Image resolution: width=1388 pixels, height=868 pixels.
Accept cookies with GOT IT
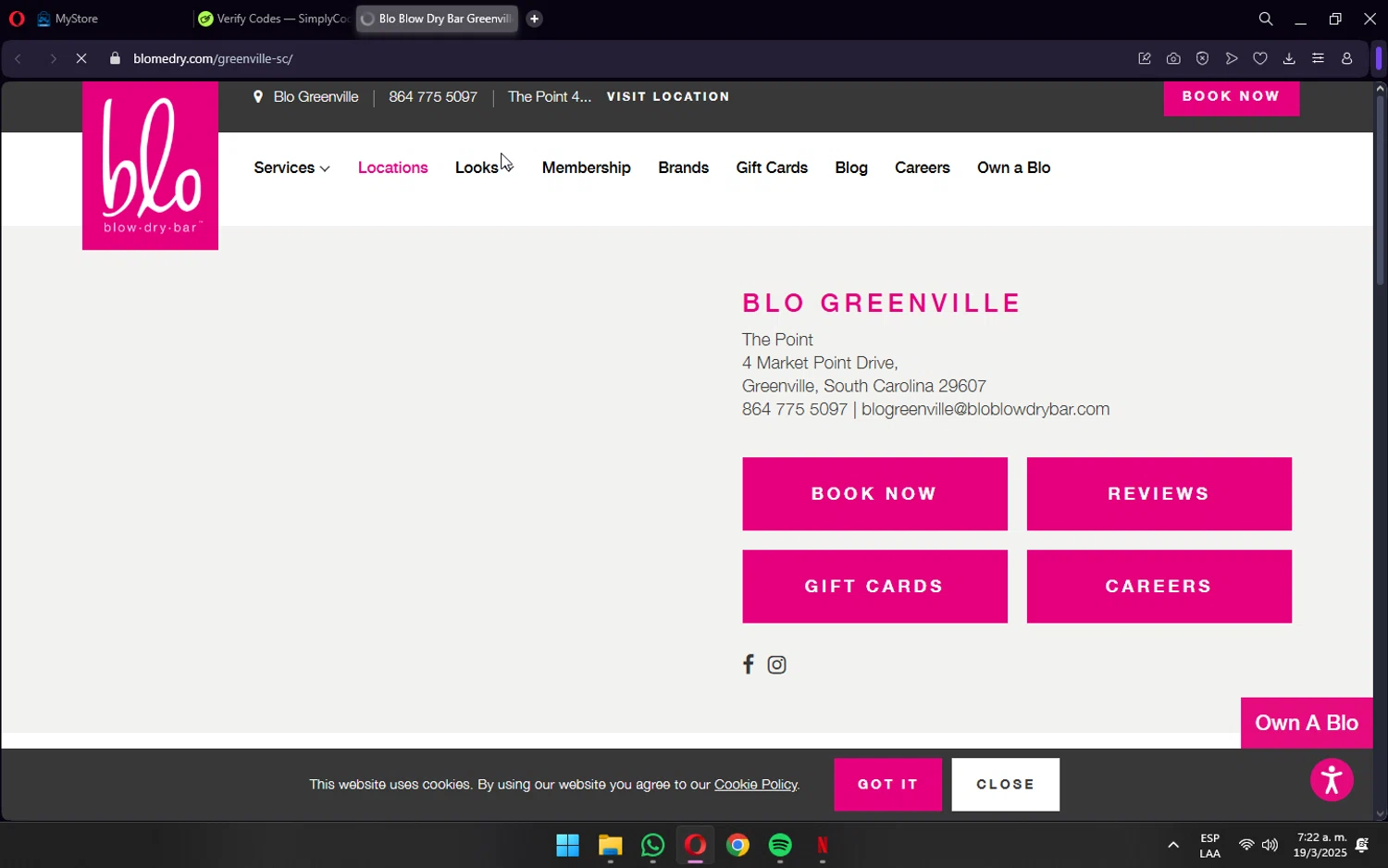click(x=887, y=785)
